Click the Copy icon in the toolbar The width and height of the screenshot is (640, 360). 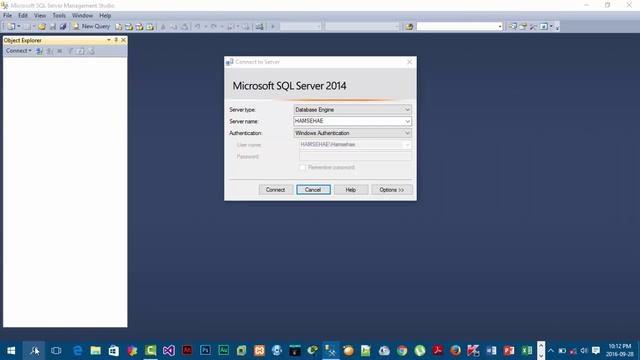173,27
